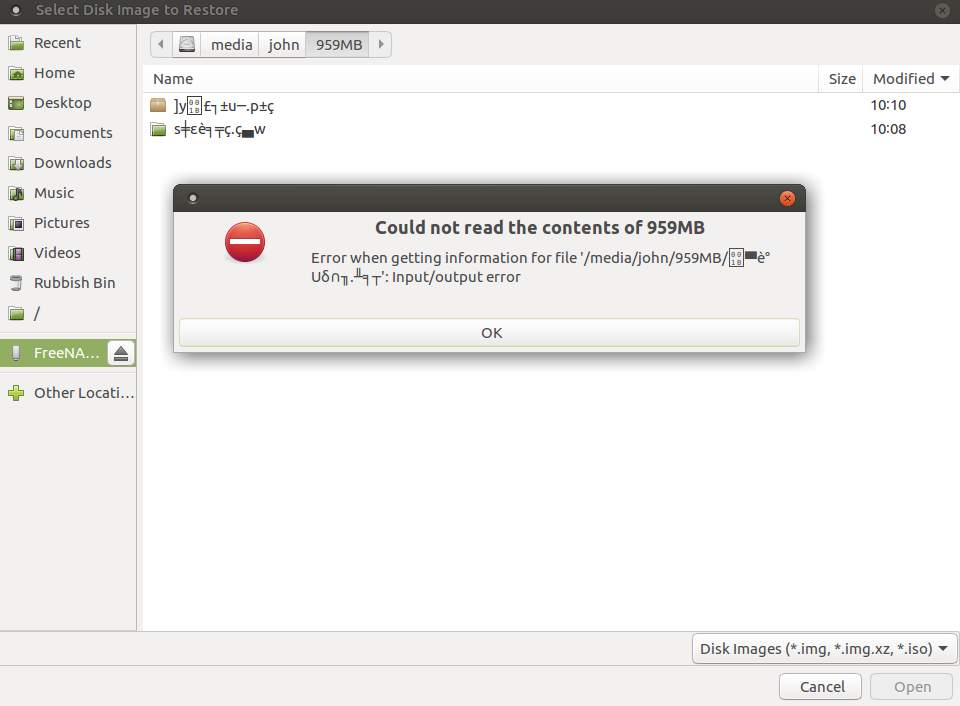
Task: Click the john path segment
Action: coord(283,44)
